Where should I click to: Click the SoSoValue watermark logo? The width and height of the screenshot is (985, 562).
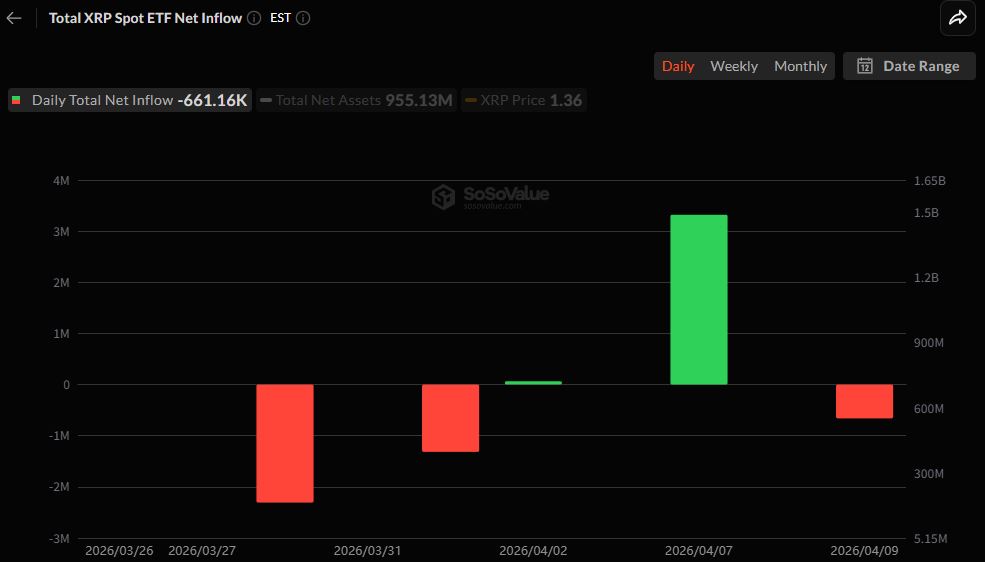(443, 197)
